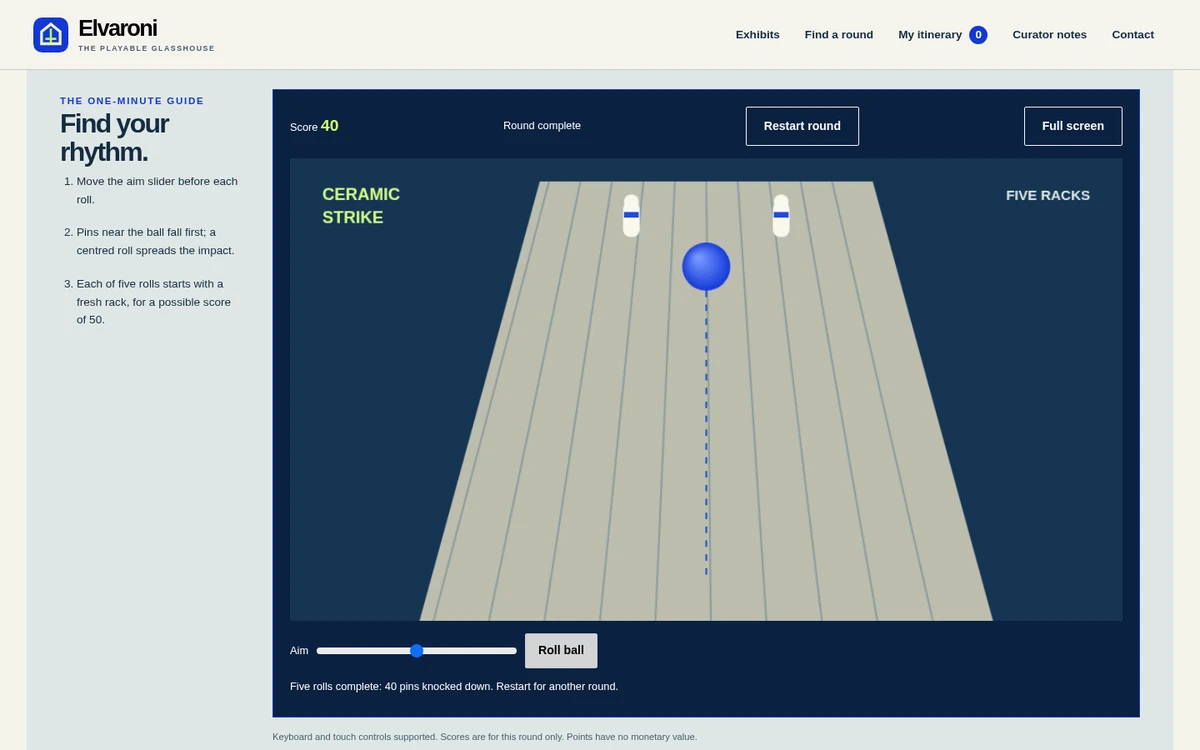This screenshot has width=1200, height=750.
Task: Follow the Contact link
Action: click(x=1133, y=35)
